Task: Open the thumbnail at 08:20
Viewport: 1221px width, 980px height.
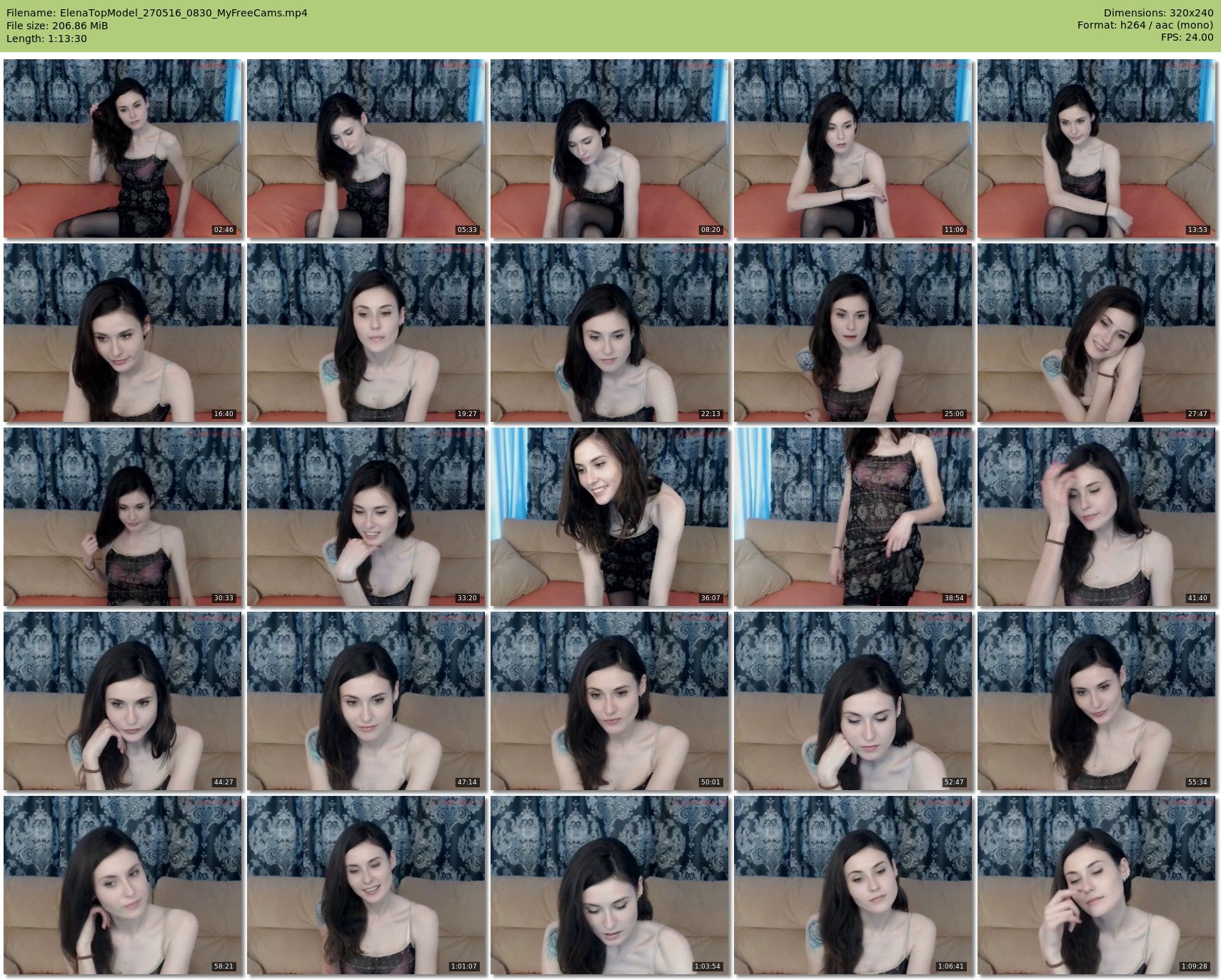Action: pyautogui.click(x=610, y=148)
